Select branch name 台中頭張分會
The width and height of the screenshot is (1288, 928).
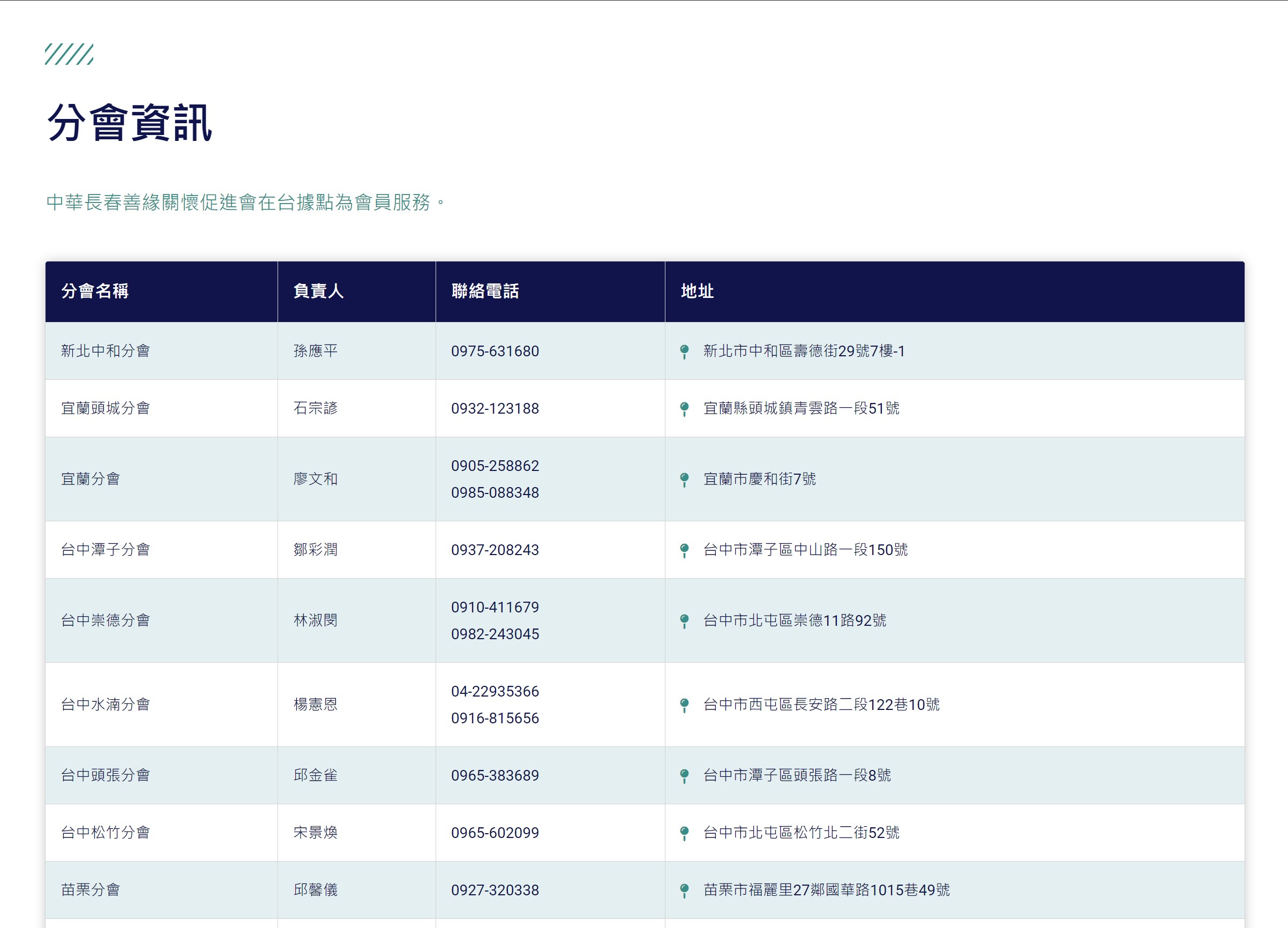tap(106, 775)
